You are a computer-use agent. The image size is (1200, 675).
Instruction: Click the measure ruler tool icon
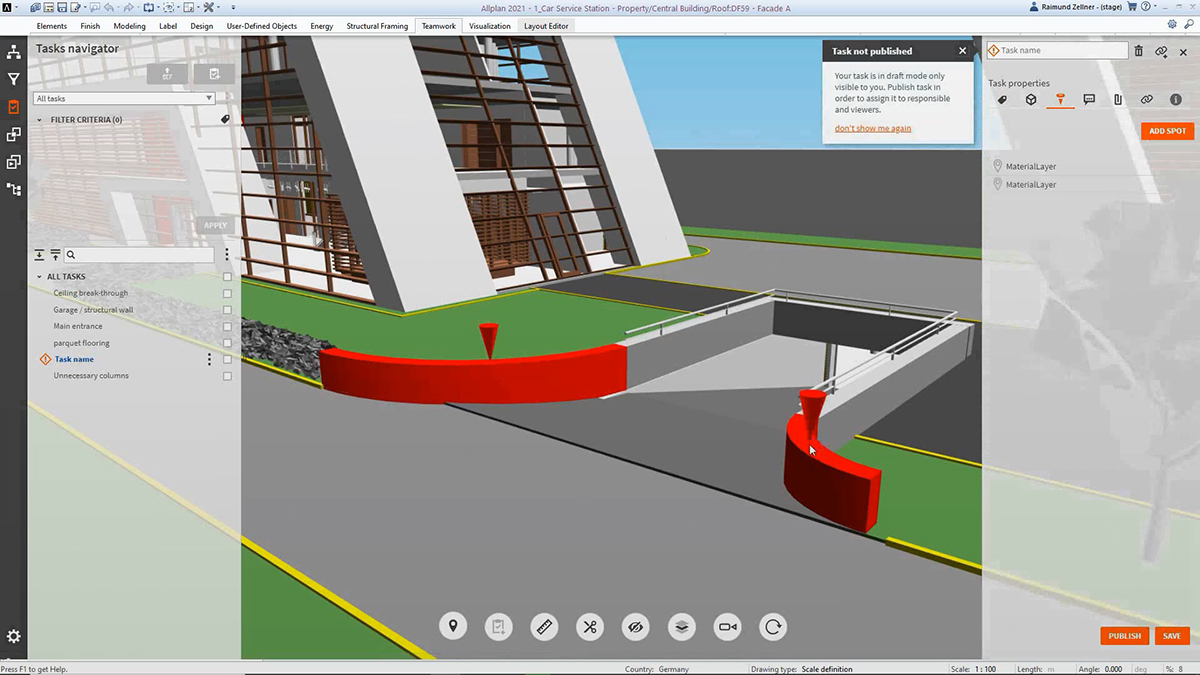(x=544, y=627)
